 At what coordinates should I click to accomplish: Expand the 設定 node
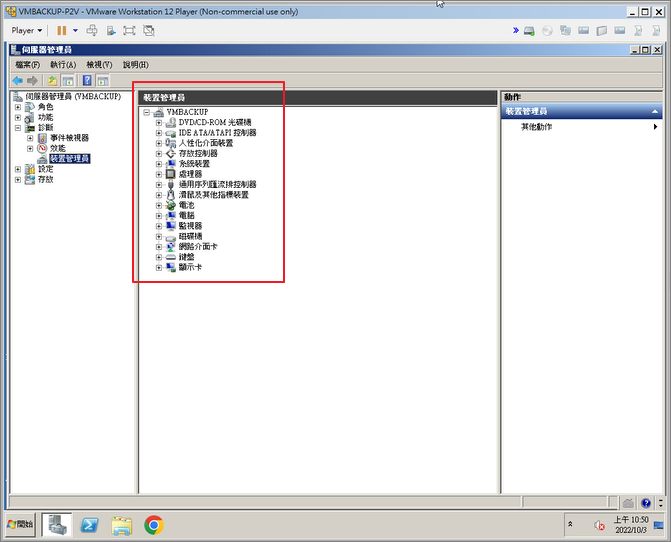click(x=18, y=169)
